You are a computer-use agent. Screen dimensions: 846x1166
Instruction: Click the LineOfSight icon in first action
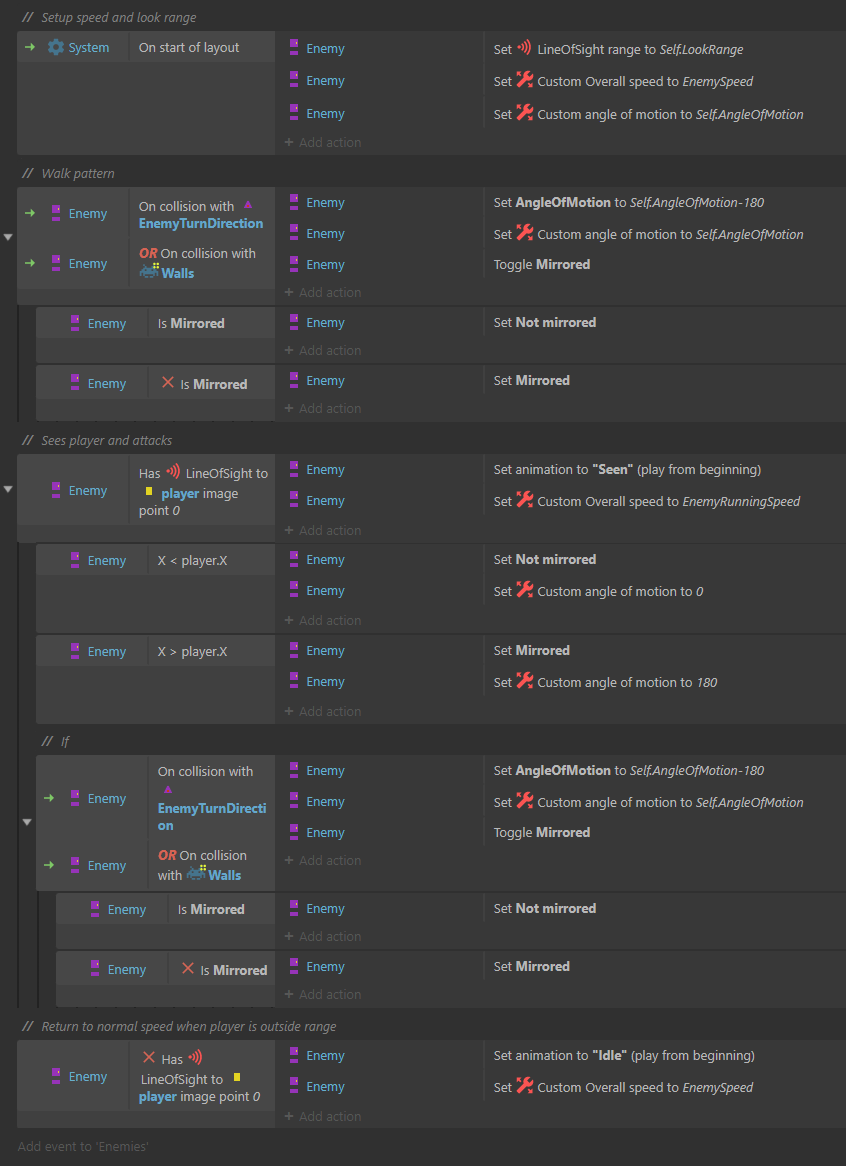pyautogui.click(x=524, y=48)
